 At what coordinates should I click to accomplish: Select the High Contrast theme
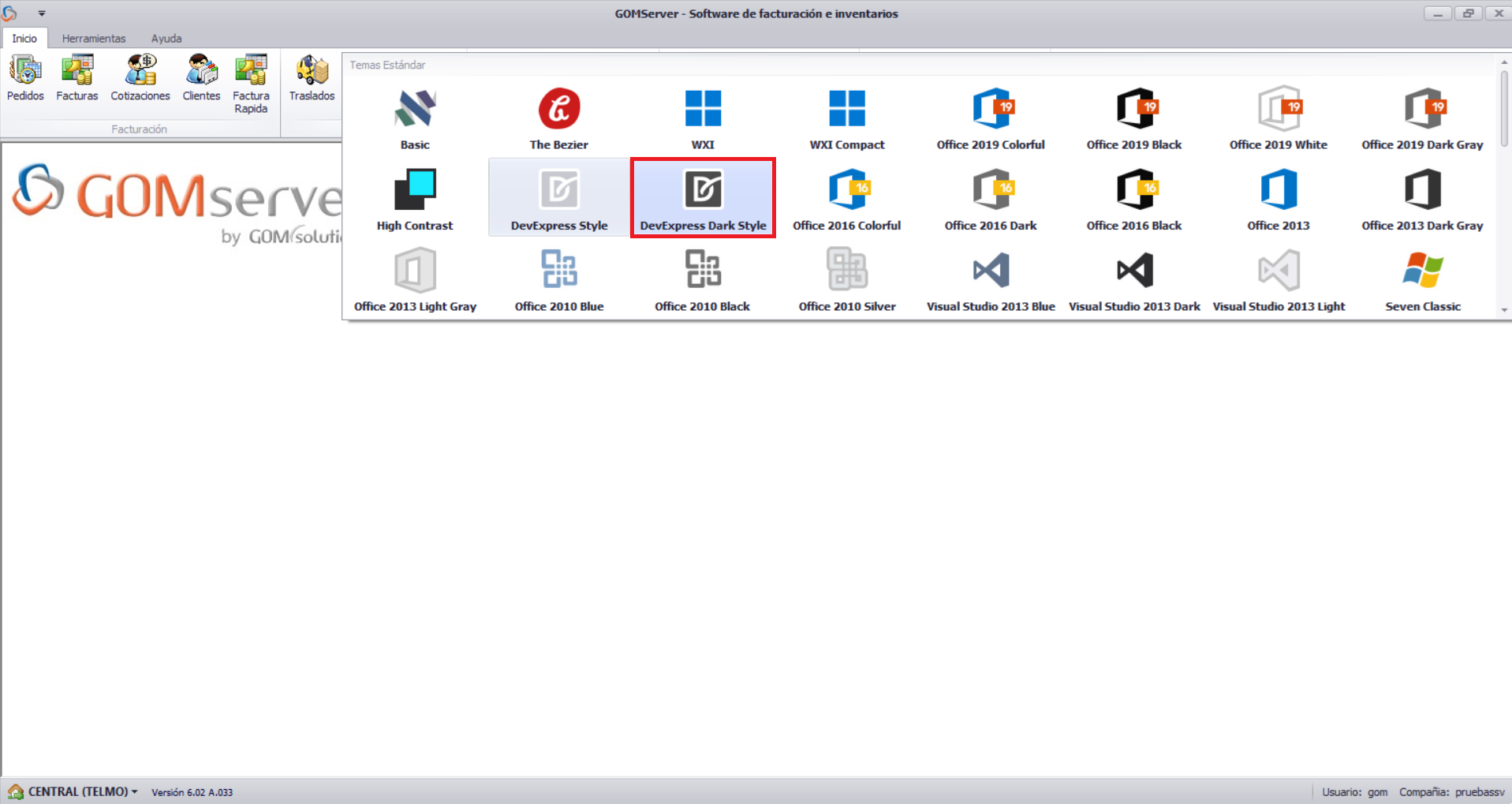pyautogui.click(x=414, y=197)
